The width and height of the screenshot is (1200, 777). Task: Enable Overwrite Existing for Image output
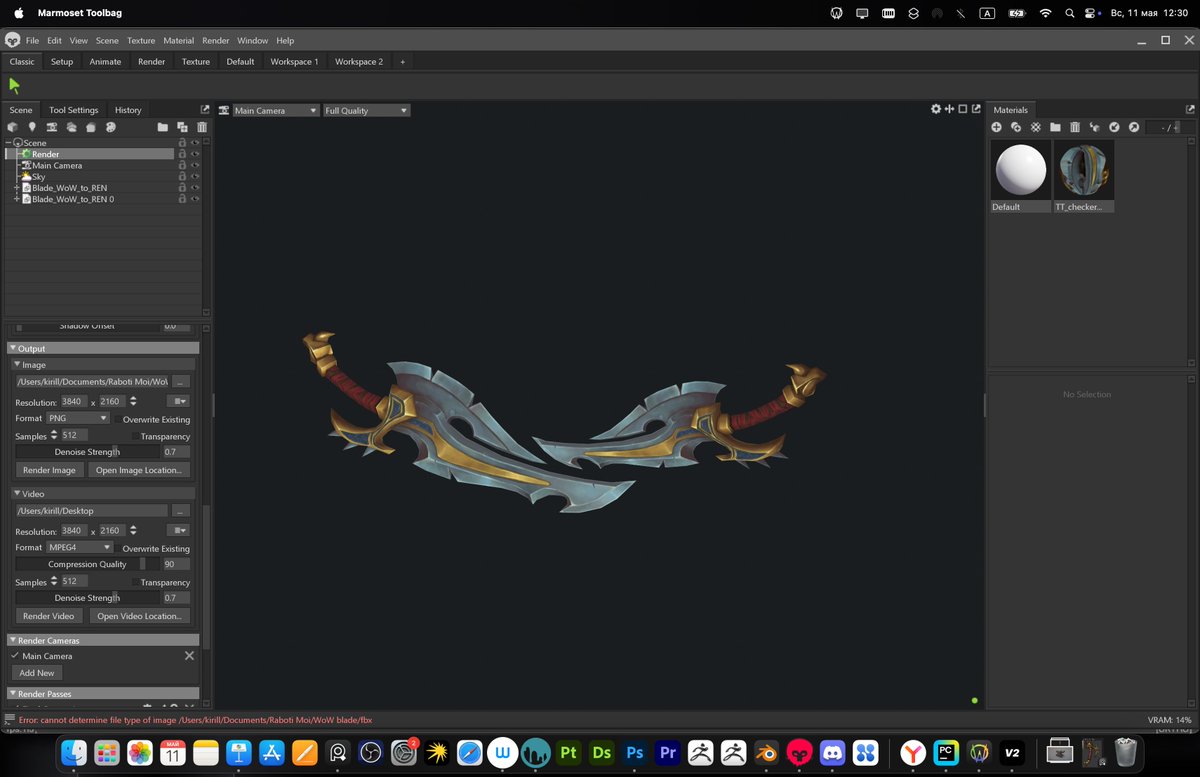coord(117,419)
